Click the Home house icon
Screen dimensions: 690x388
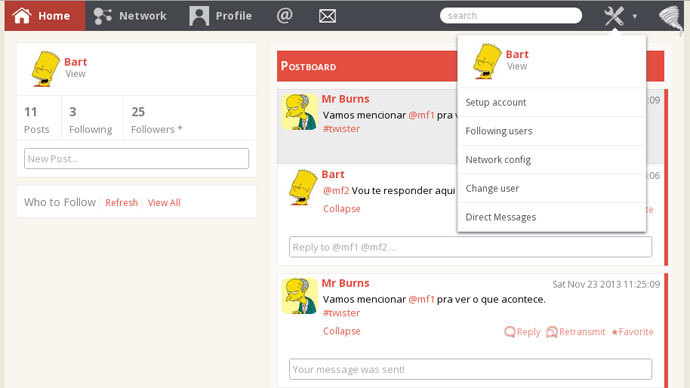(x=22, y=15)
